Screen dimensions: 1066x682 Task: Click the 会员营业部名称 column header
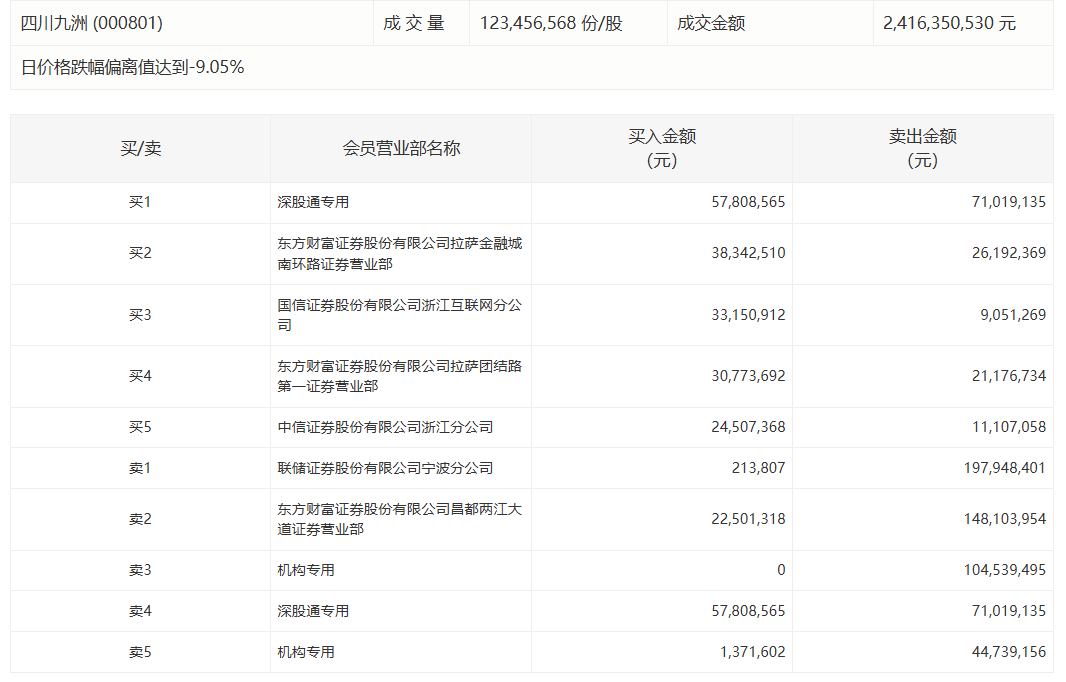400,149
